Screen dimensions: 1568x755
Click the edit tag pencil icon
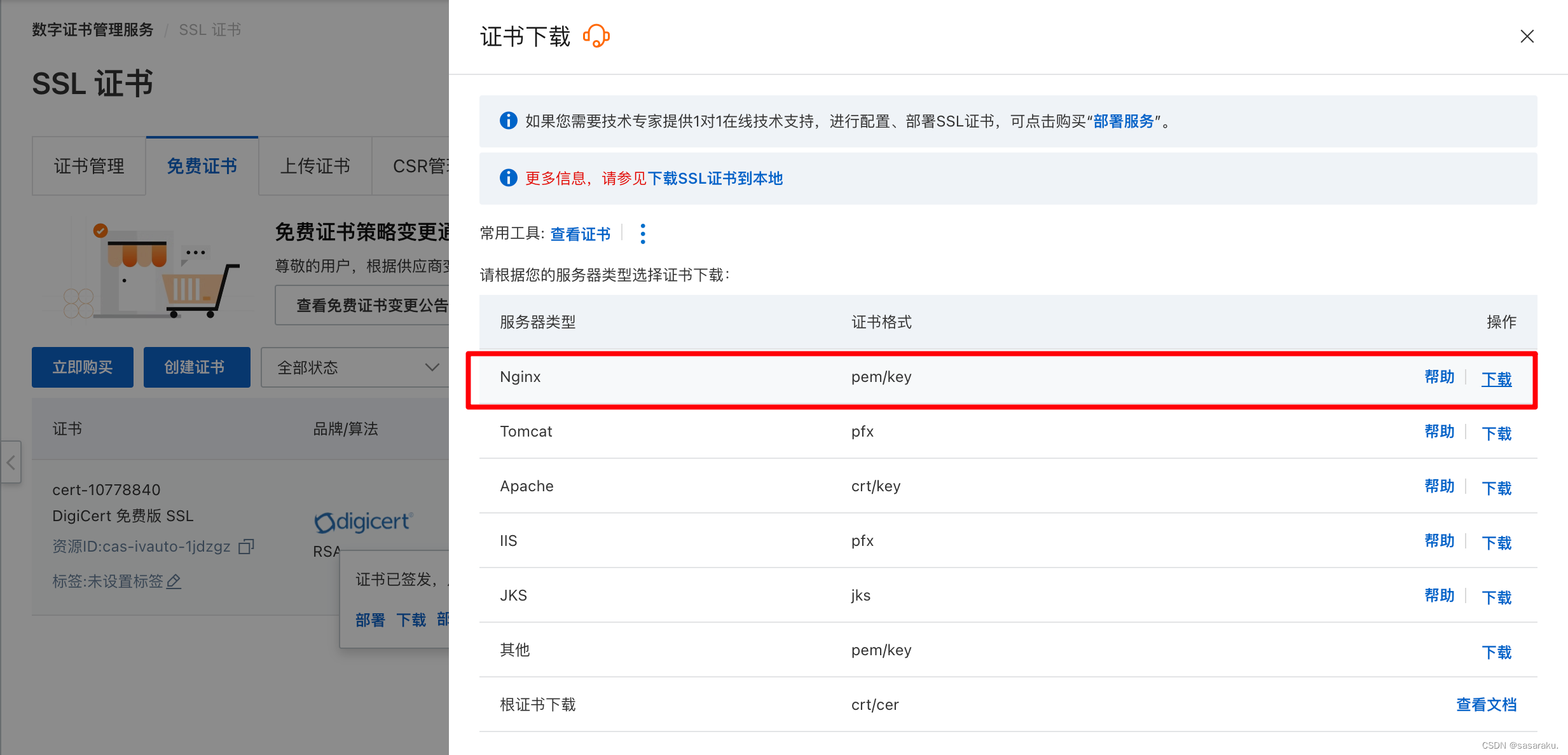[174, 581]
